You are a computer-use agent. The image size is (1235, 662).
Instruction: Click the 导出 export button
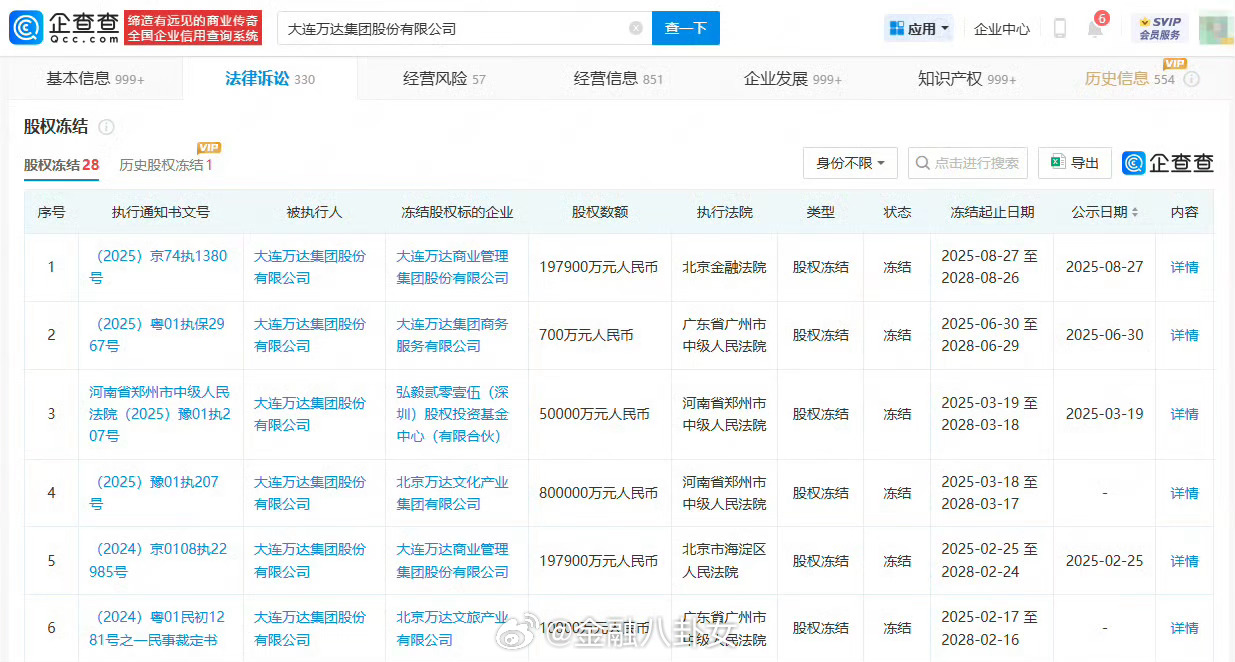point(1075,163)
